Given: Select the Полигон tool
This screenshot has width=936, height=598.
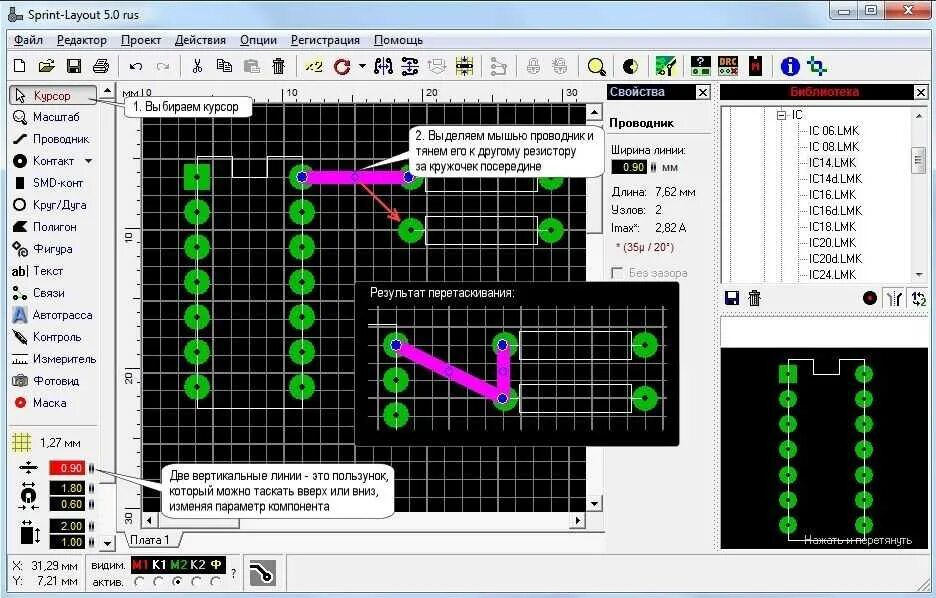Looking at the screenshot, I should click(x=45, y=227).
